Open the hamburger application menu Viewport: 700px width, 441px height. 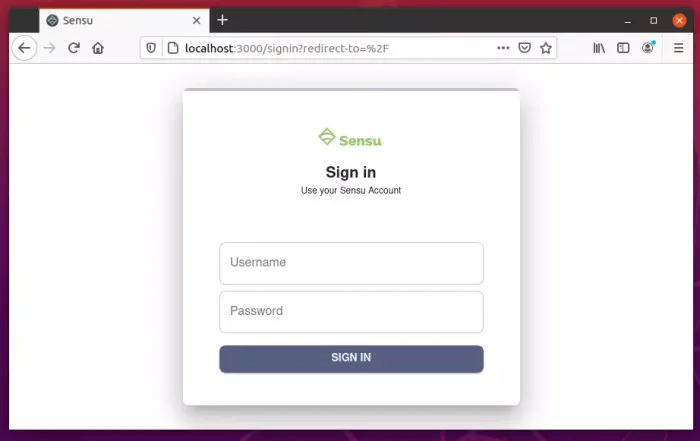point(678,48)
